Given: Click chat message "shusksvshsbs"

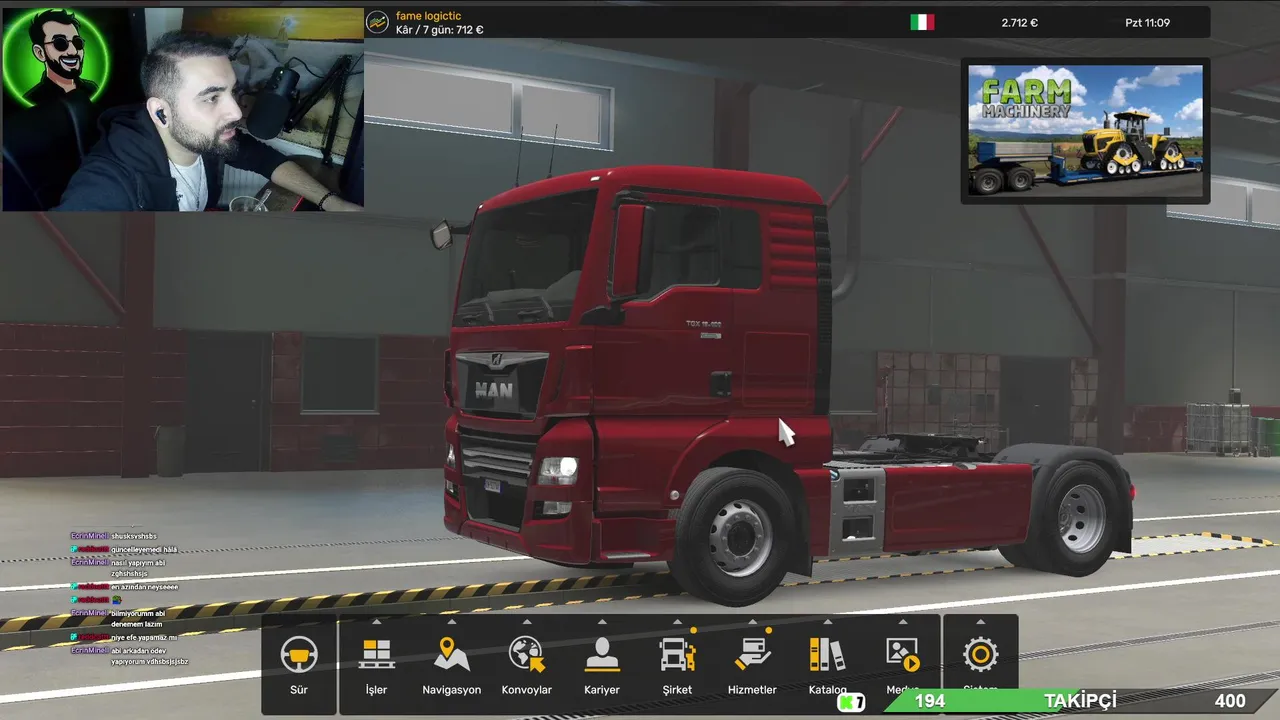Looking at the screenshot, I should coord(134,536).
